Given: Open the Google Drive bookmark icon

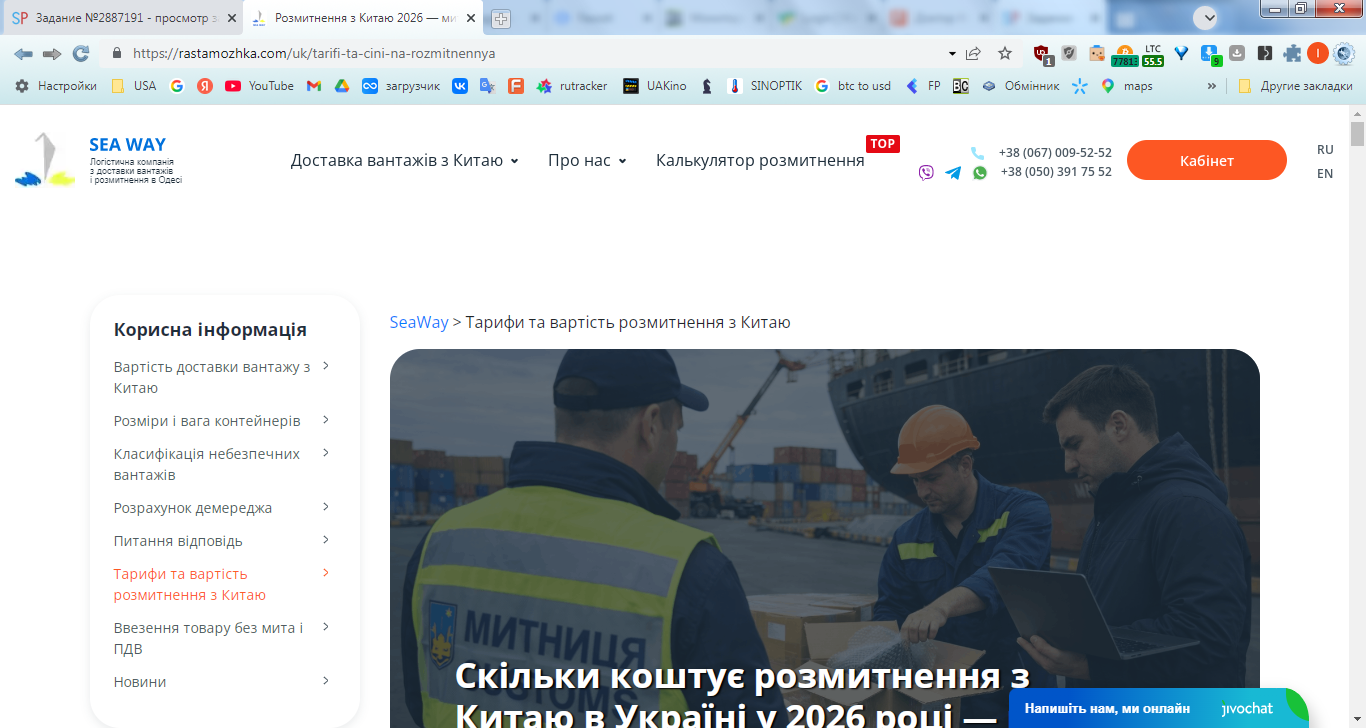Looking at the screenshot, I should pyautogui.click(x=341, y=86).
